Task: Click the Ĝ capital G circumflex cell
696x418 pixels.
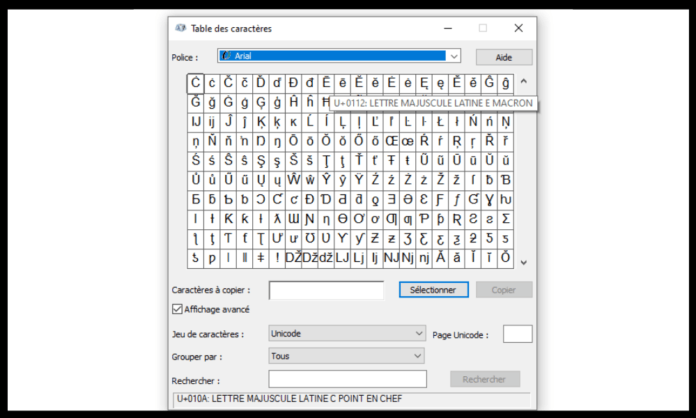Action: [x=490, y=83]
